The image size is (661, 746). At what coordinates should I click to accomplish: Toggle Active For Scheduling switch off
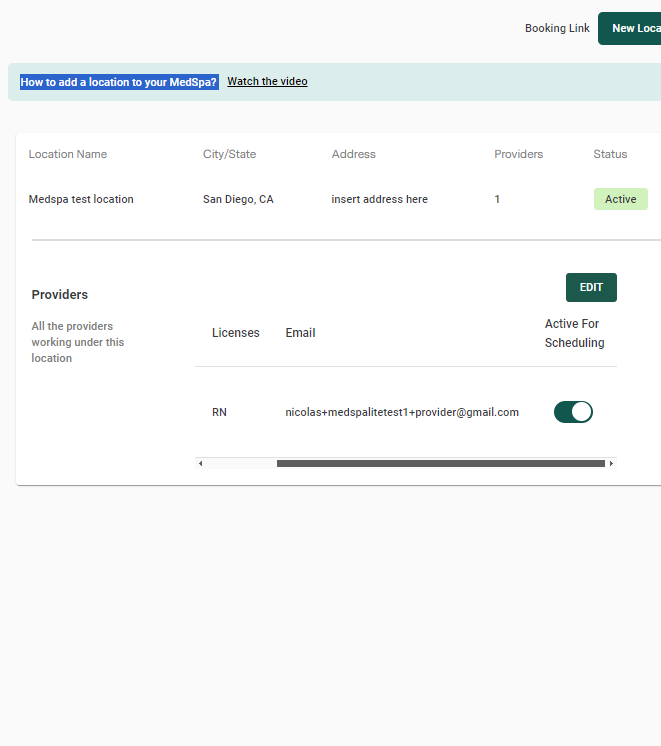(573, 412)
